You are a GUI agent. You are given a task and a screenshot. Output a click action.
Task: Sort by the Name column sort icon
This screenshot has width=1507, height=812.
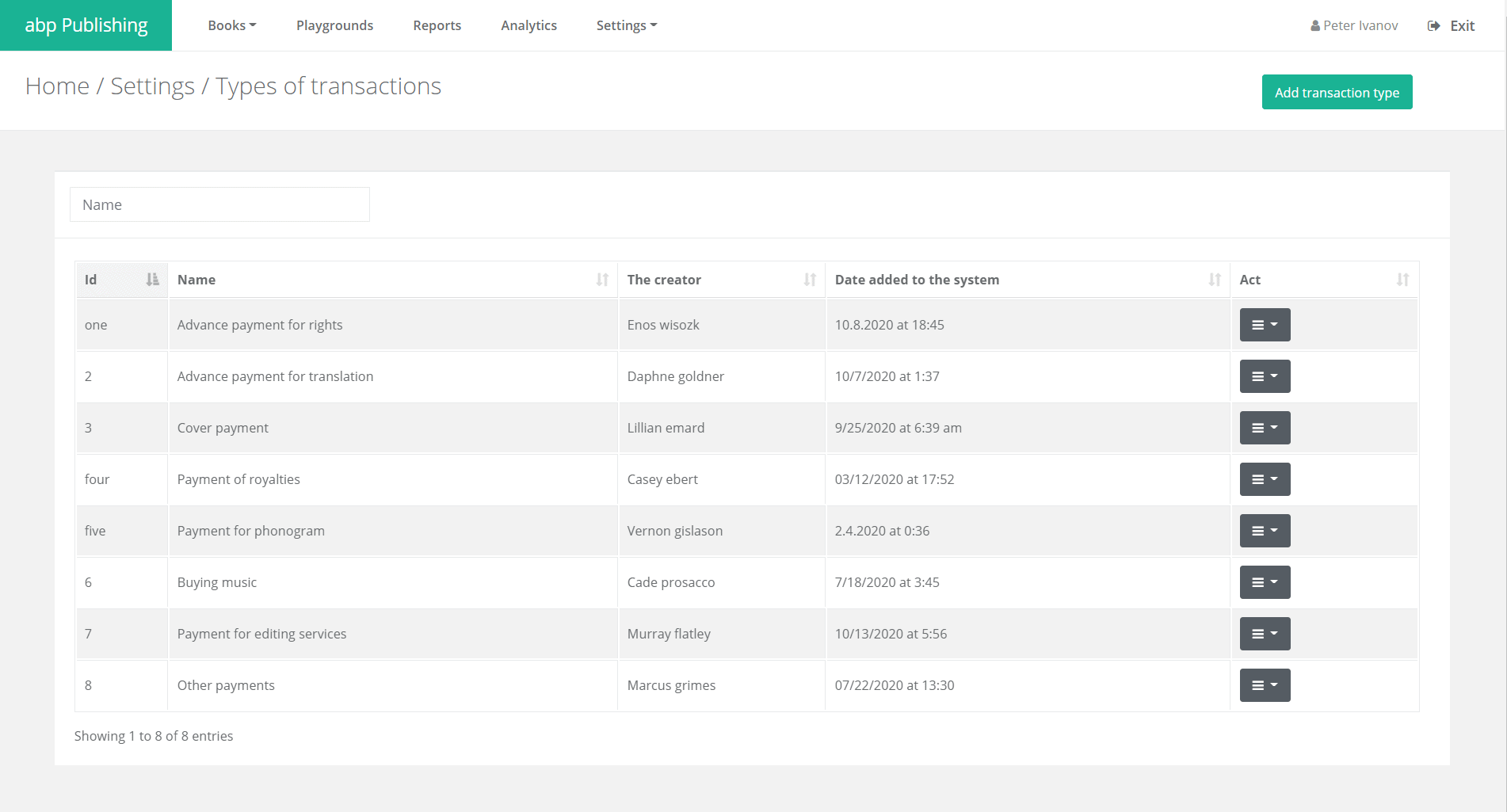pyautogui.click(x=602, y=280)
